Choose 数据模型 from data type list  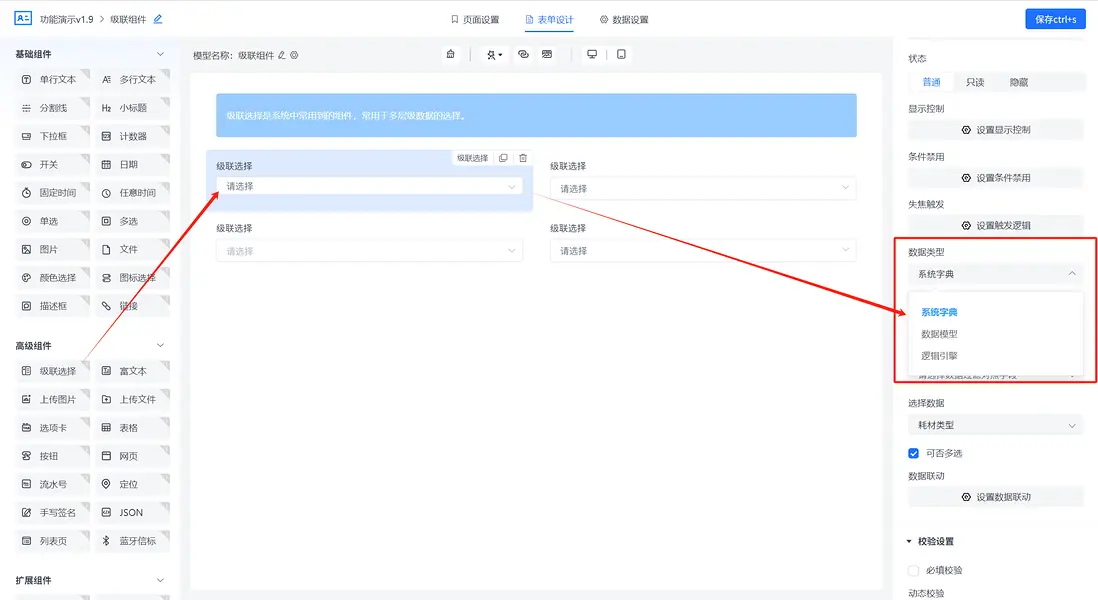click(x=939, y=334)
